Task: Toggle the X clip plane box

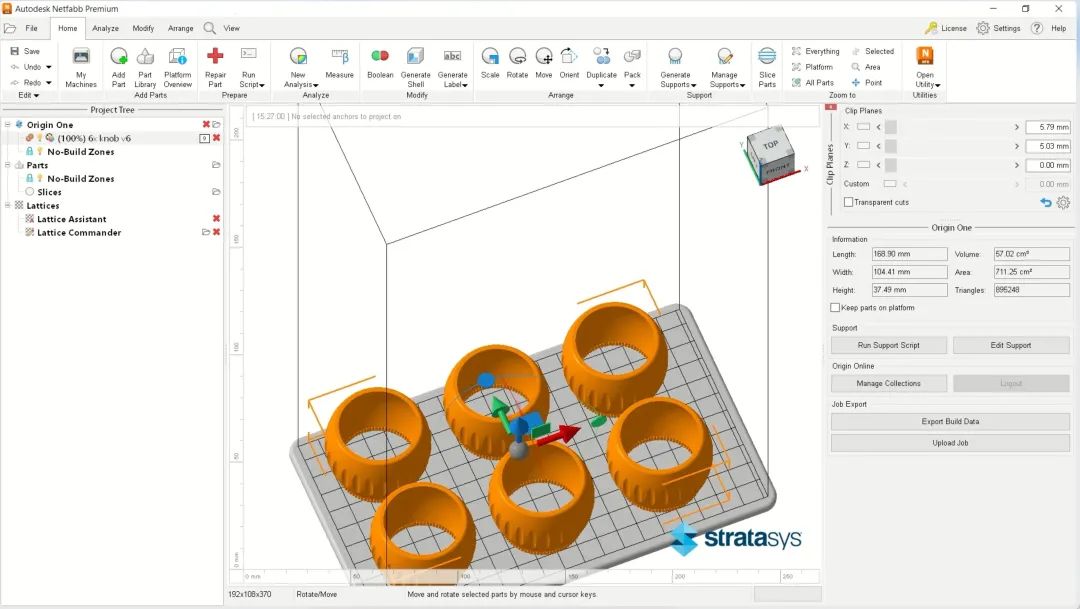Action: (x=863, y=127)
